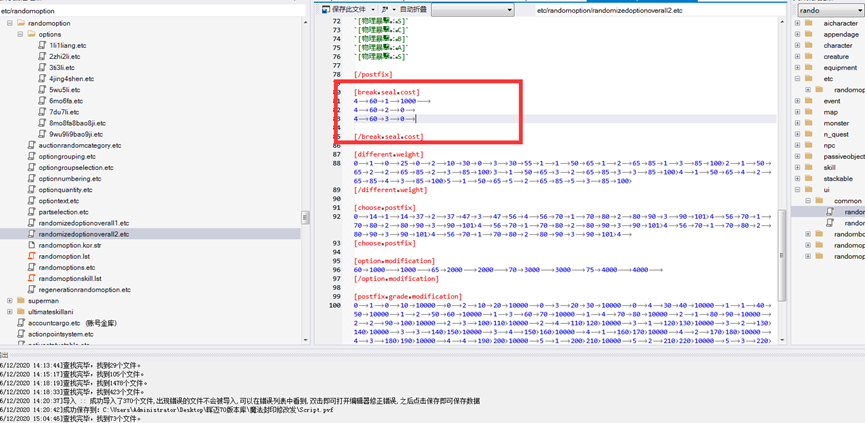This screenshot has width=865, height=423.
Task: Open randomoptionskill.lst file
Action: point(69,278)
